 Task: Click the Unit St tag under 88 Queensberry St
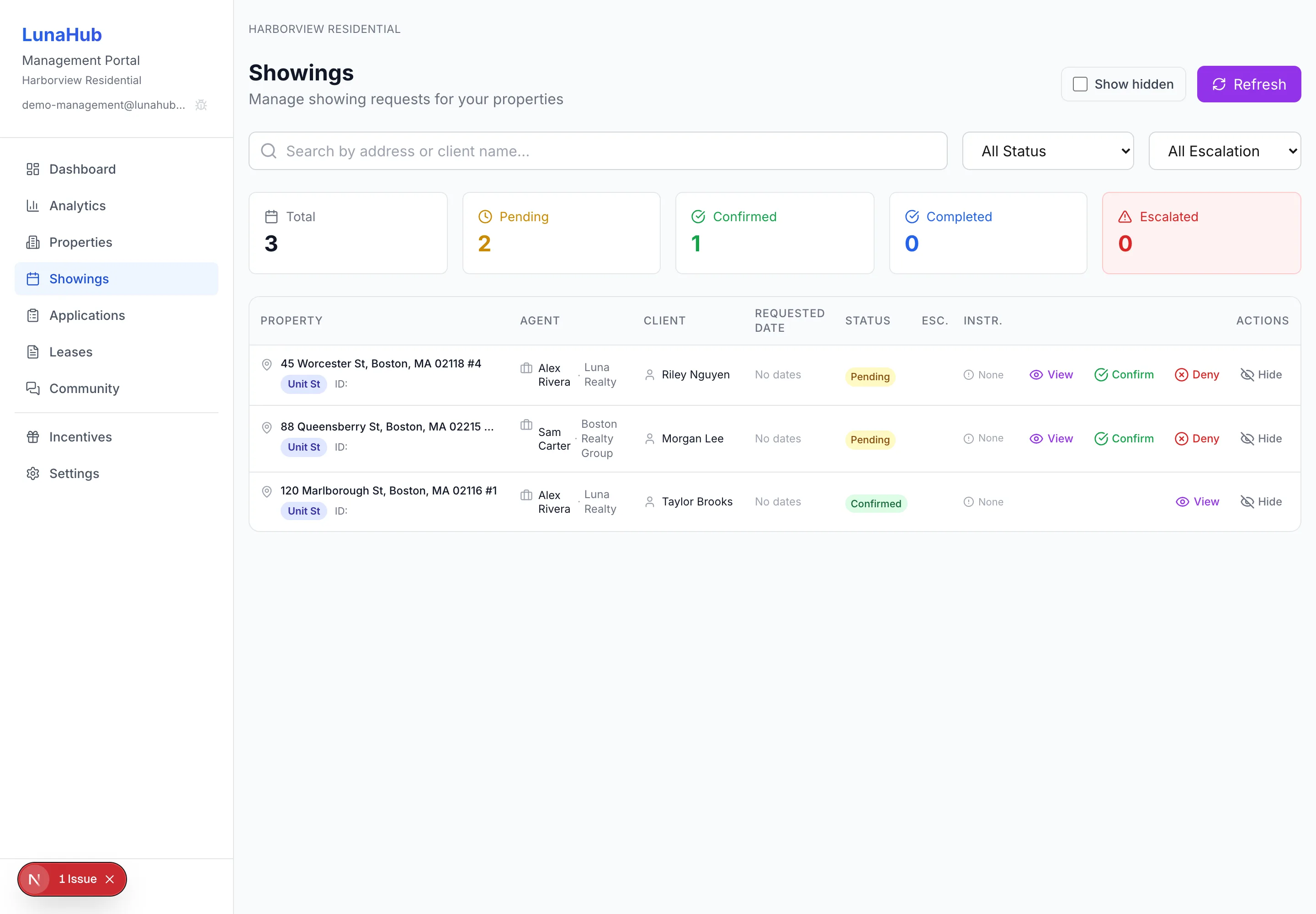pos(303,446)
